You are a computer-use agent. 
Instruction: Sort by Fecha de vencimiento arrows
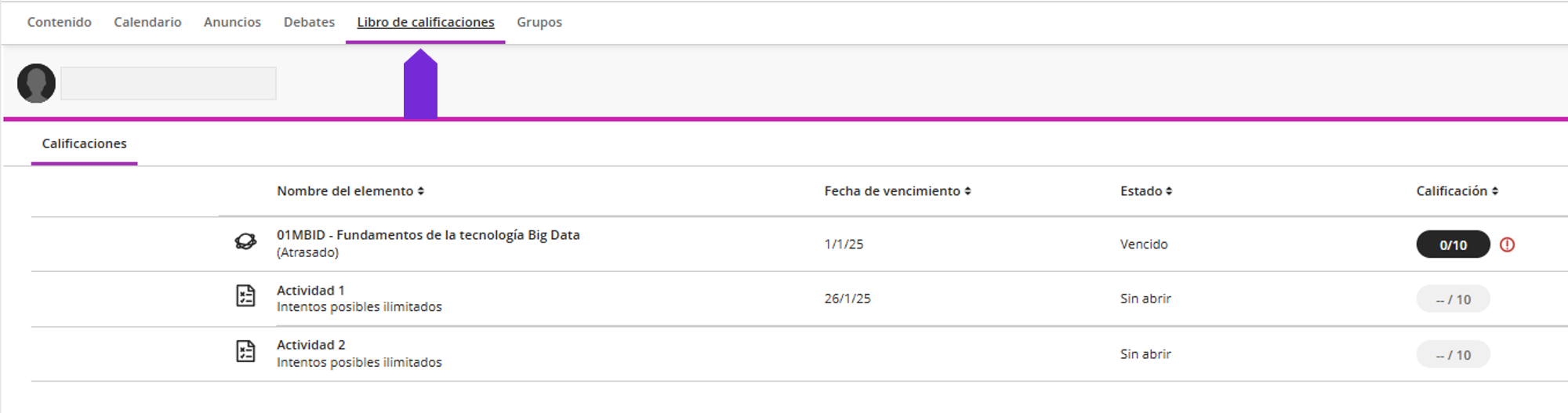tap(967, 191)
